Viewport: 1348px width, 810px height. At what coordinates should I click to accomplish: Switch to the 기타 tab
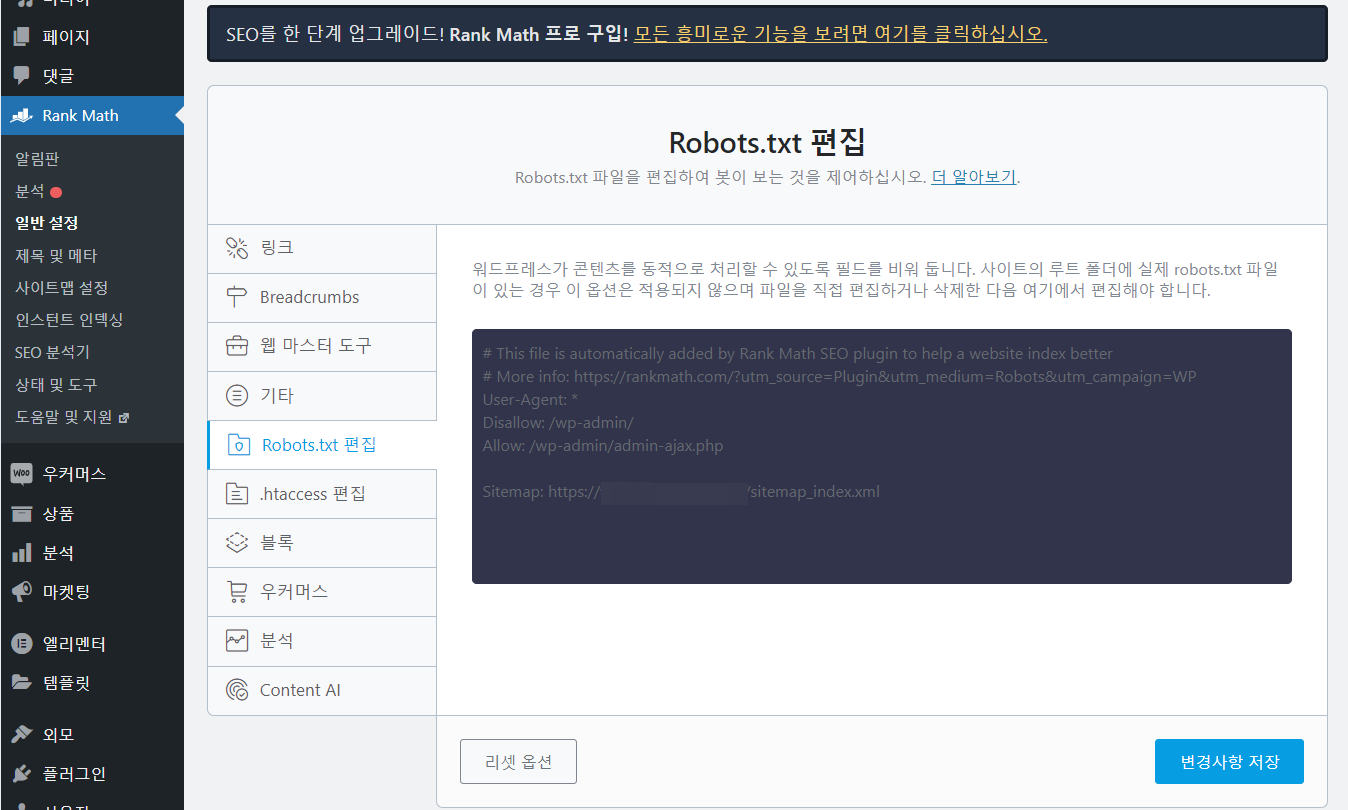(x=322, y=396)
